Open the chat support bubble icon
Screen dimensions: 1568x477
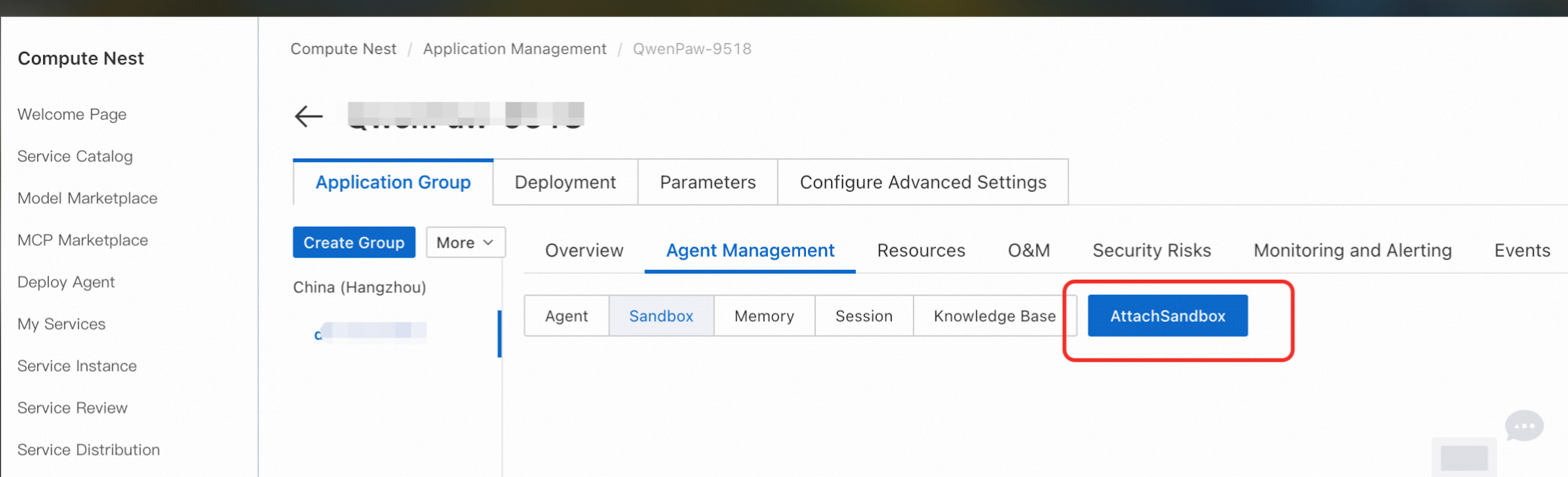pos(1524,425)
